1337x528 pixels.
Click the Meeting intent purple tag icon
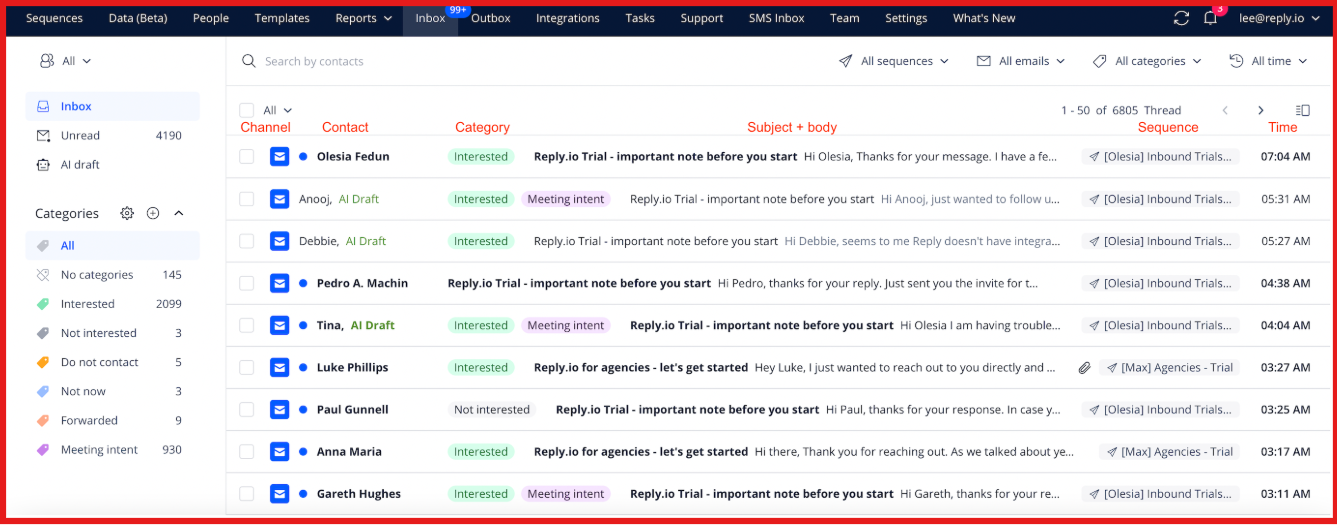tap(43, 450)
